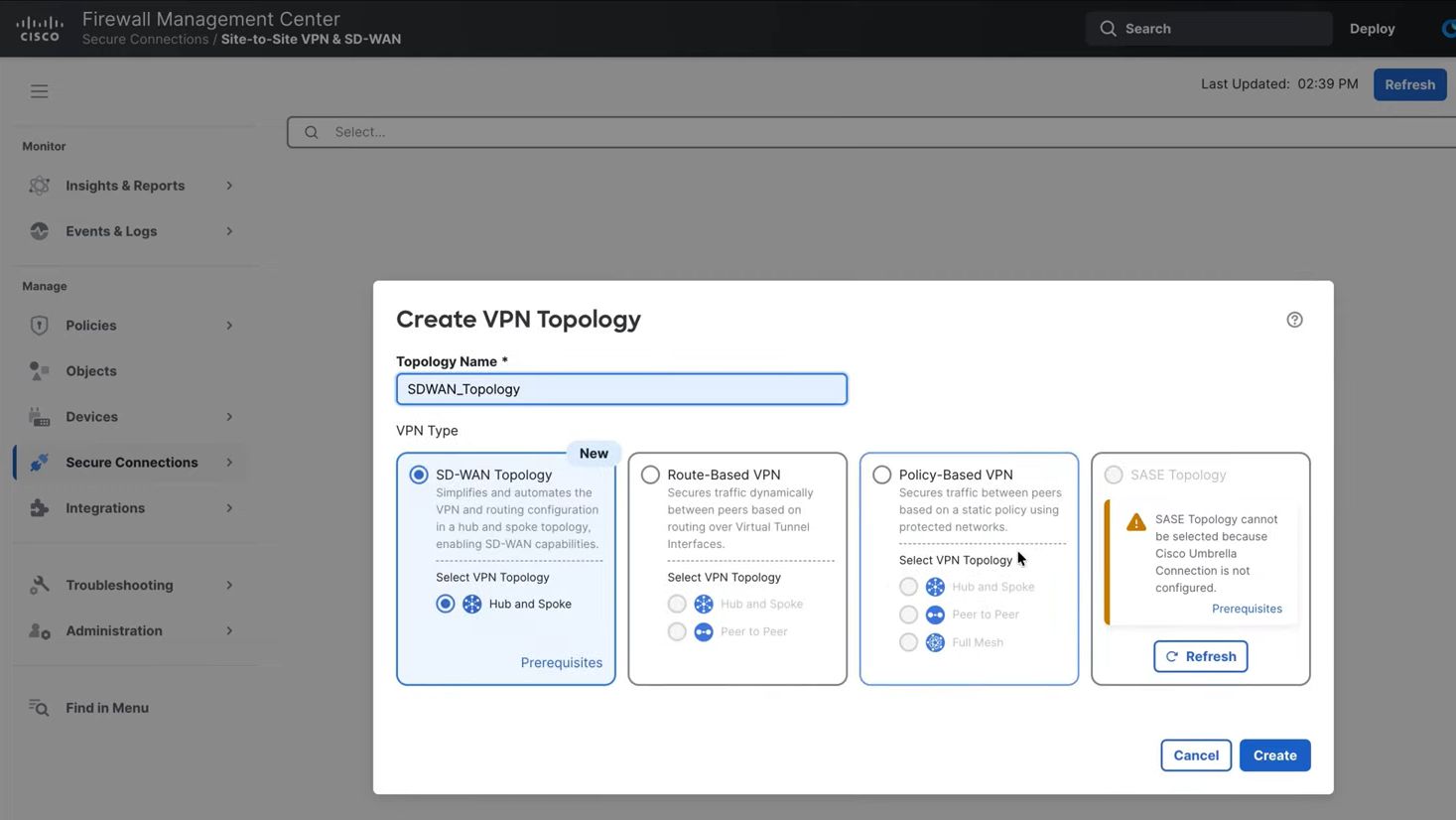Choose the Policy-Based VPN radio option
This screenshot has width=1456, height=820.
pyautogui.click(x=881, y=475)
